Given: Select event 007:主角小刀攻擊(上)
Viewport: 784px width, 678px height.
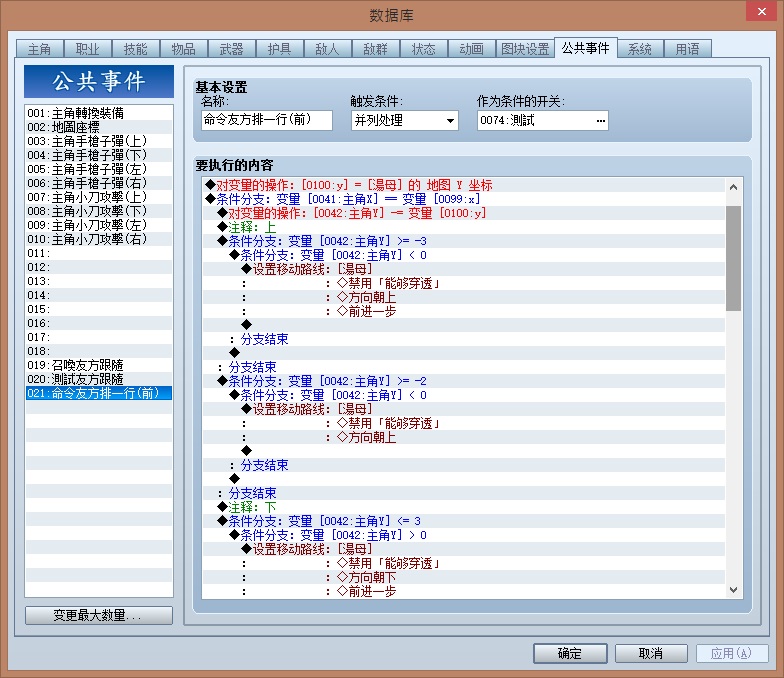Looking at the screenshot, I should [98, 197].
